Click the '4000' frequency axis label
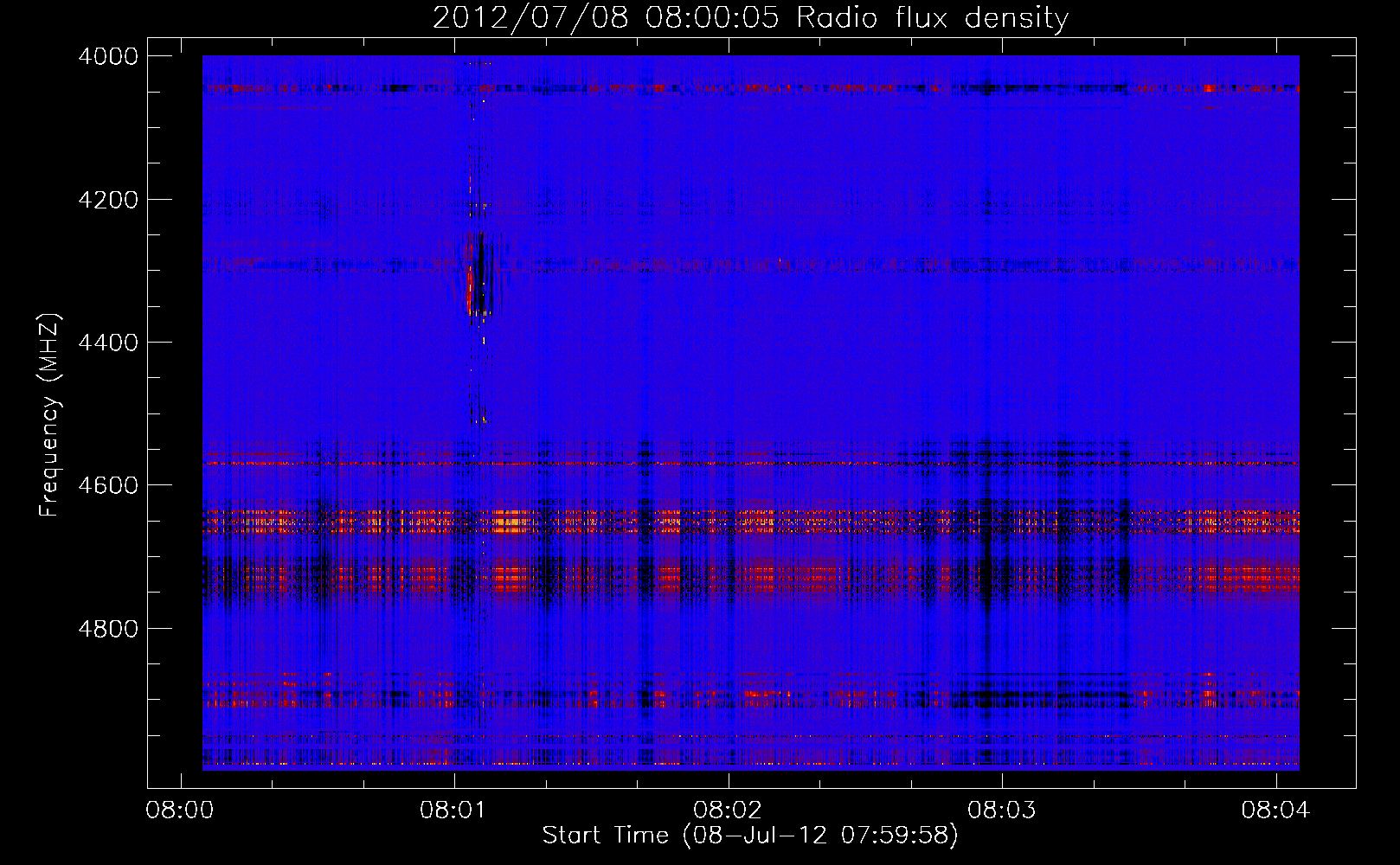 (x=108, y=56)
